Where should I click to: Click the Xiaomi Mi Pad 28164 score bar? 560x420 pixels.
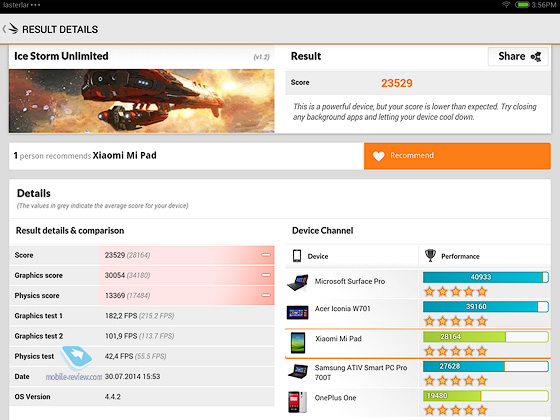(x=486, y=337)
